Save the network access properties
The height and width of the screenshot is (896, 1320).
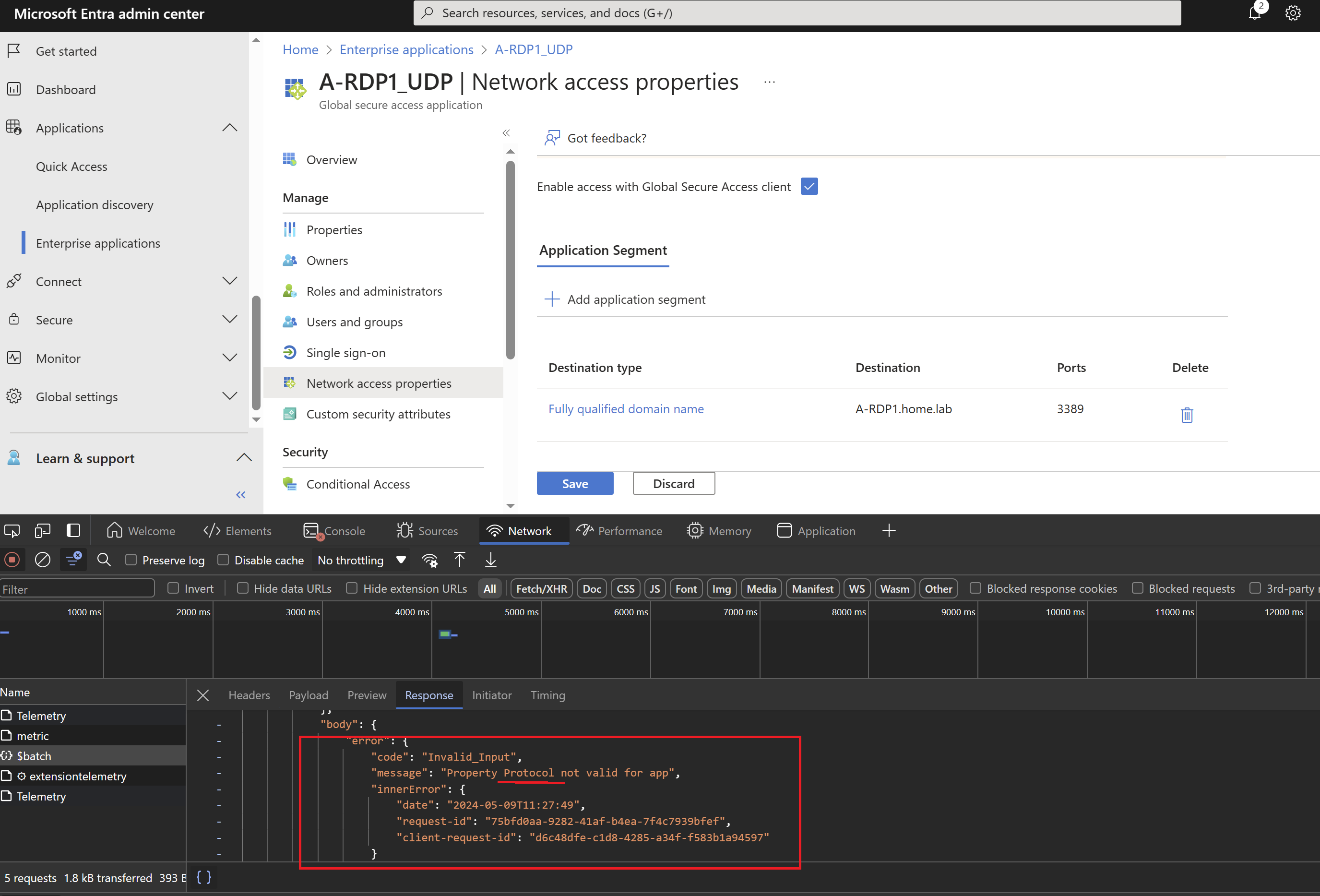click(x=575, y=483)
